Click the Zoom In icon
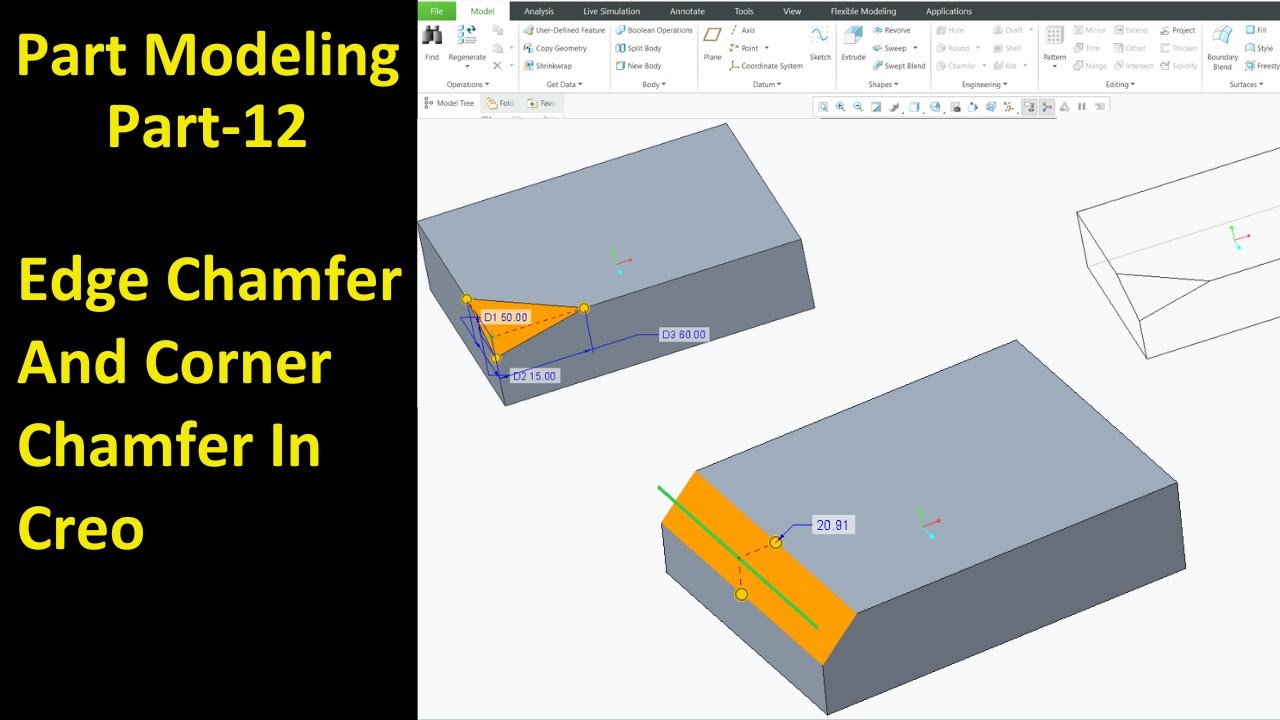The image size is (1280, 720). [840, 106]
